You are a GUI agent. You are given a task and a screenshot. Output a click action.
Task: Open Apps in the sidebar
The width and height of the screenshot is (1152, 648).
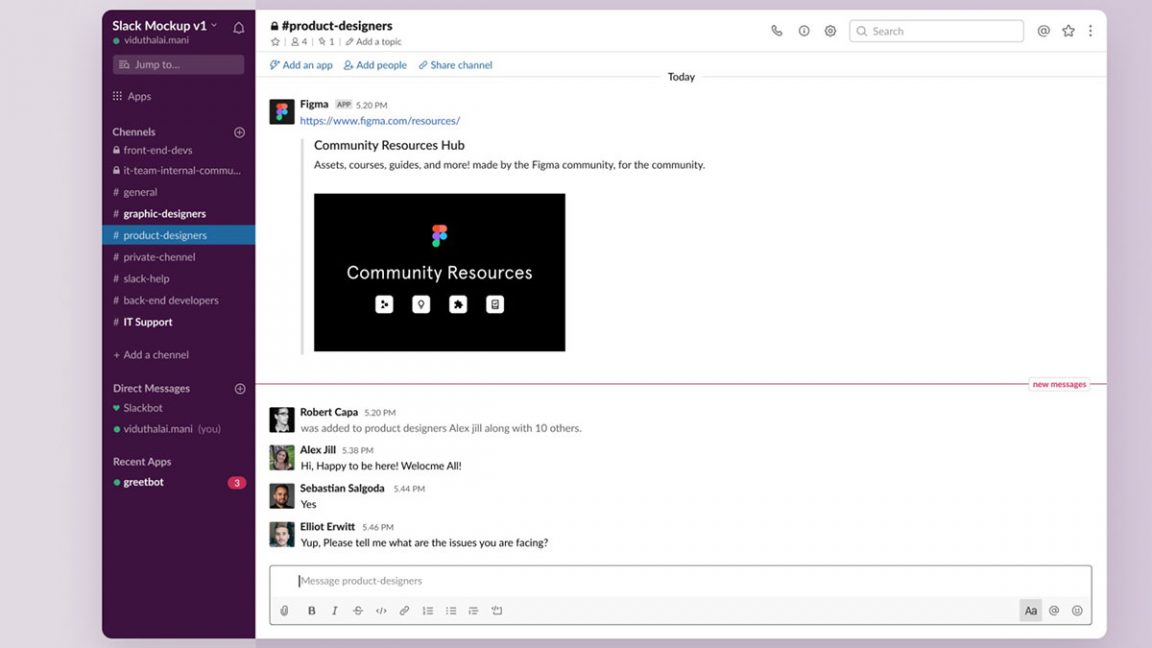tap(132, 96)
